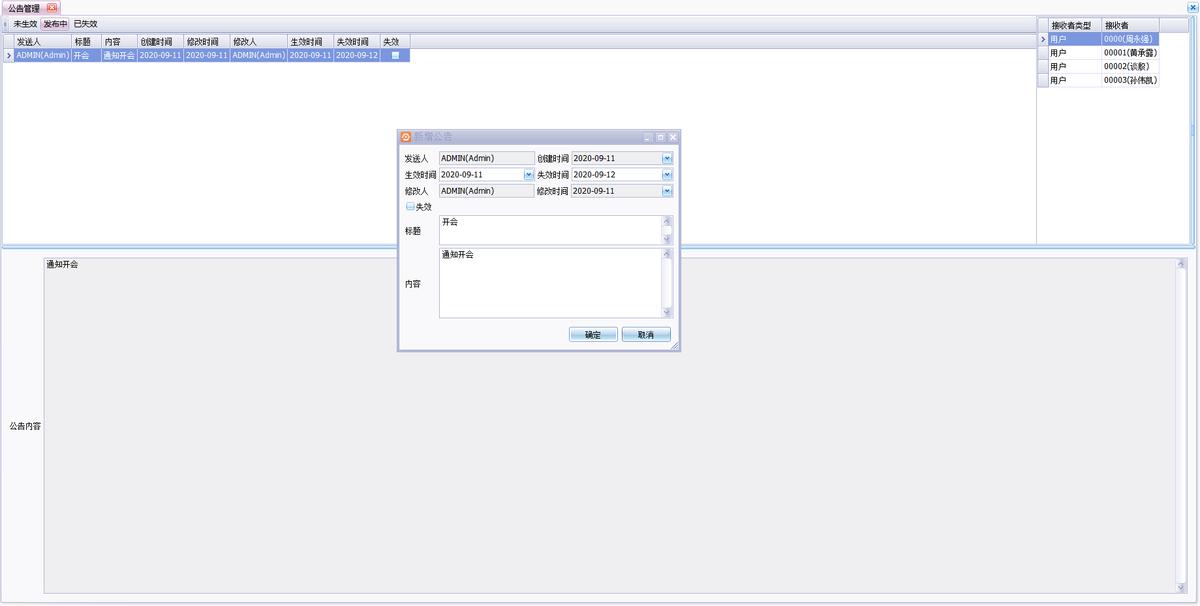
Task: Click scroll-up arrow of 标题 field
Action: point(668,220)
